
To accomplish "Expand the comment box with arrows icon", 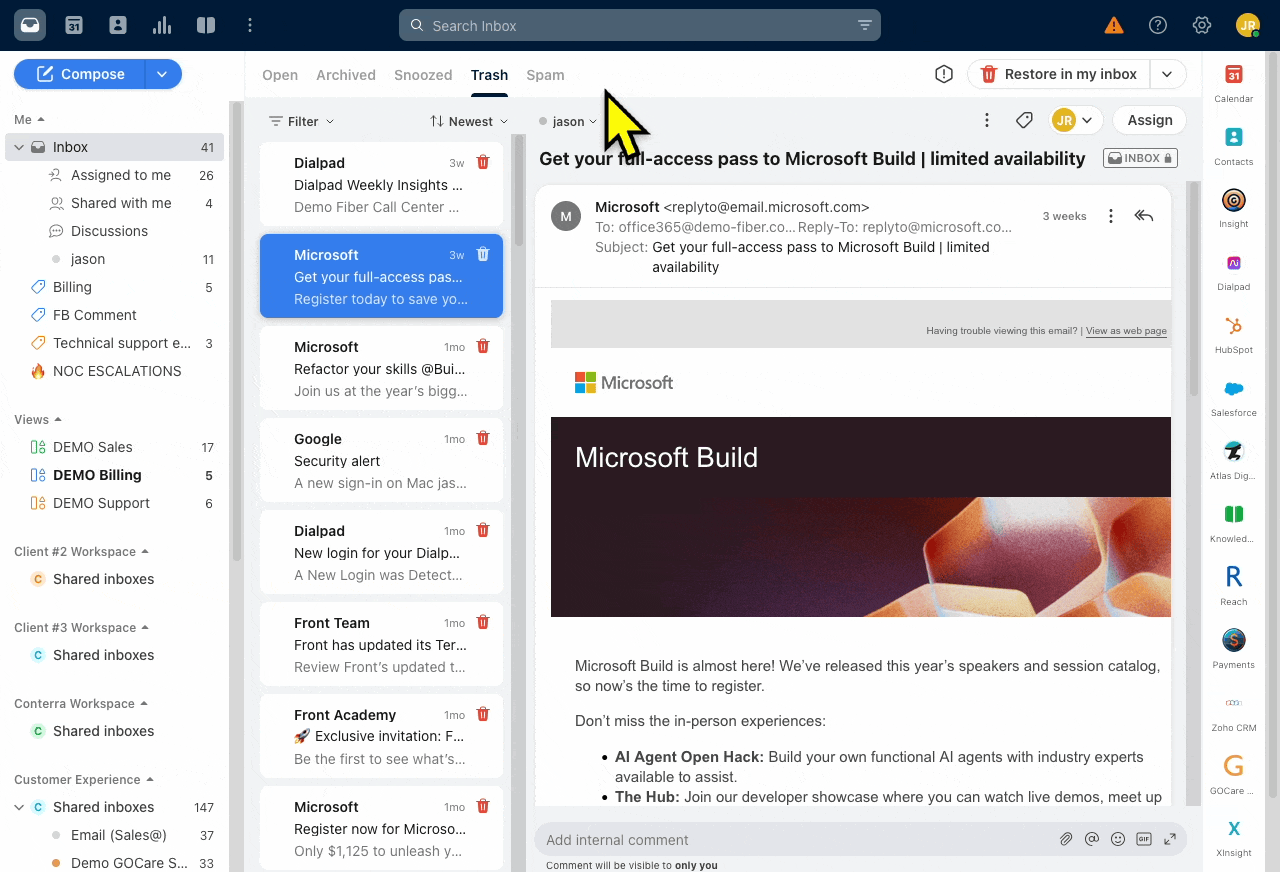I will 1170,839.
